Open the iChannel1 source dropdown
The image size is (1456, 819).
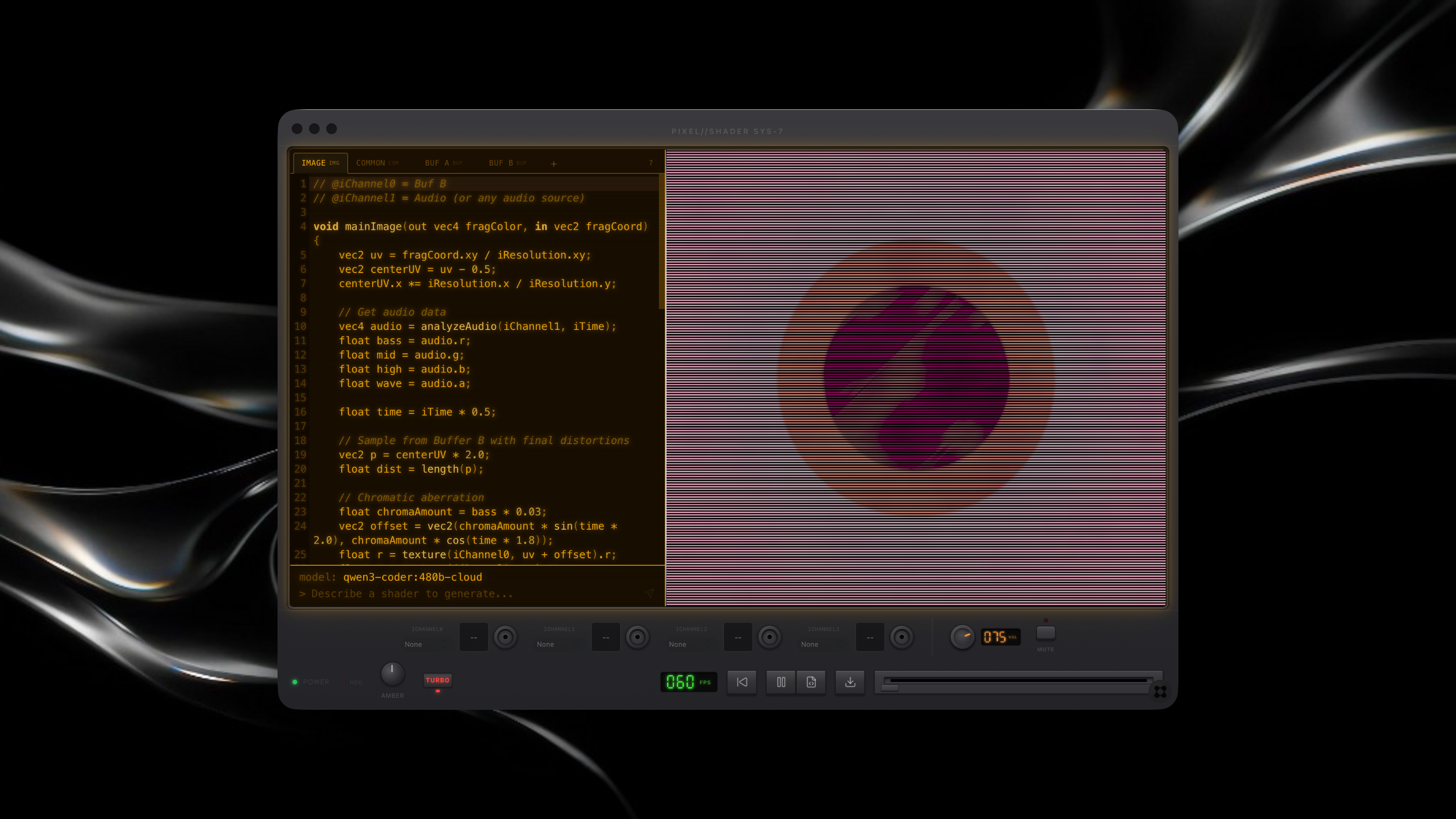click(x=557, y=644)
